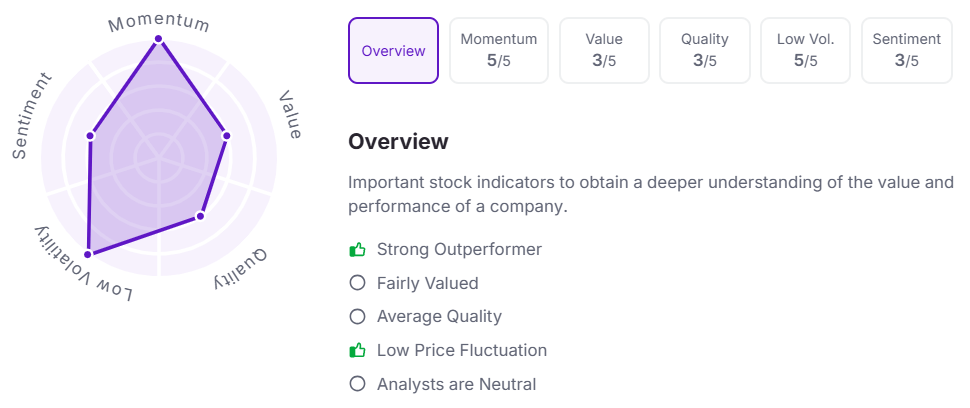Select the Low Vol. 5/5 tab
The width and height of the screenshot is (970, 408).
tap(805, 50)
